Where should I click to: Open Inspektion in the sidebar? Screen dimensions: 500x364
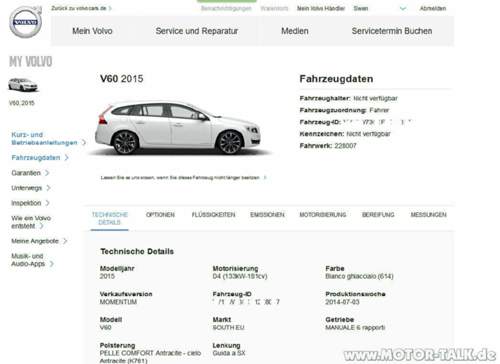click(x=26, y=203)
